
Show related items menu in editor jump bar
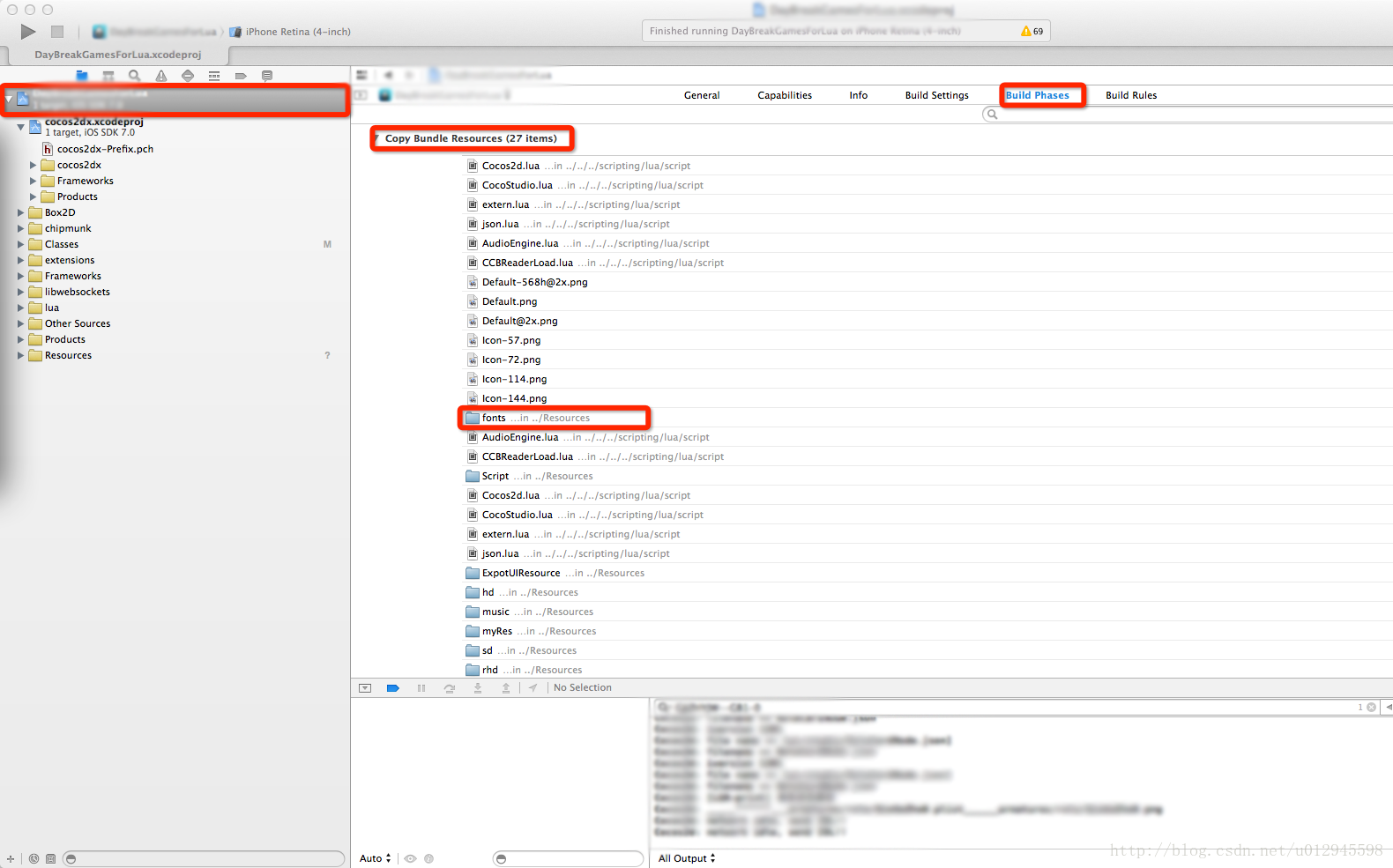coord(361,75)
